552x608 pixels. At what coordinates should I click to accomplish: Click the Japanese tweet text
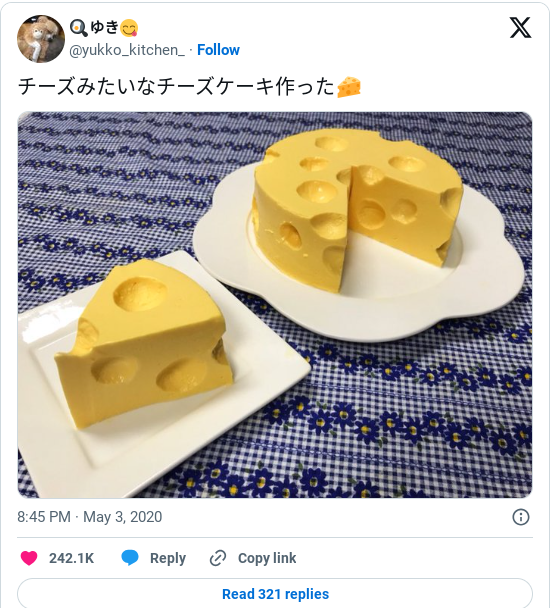coord(176,86)
